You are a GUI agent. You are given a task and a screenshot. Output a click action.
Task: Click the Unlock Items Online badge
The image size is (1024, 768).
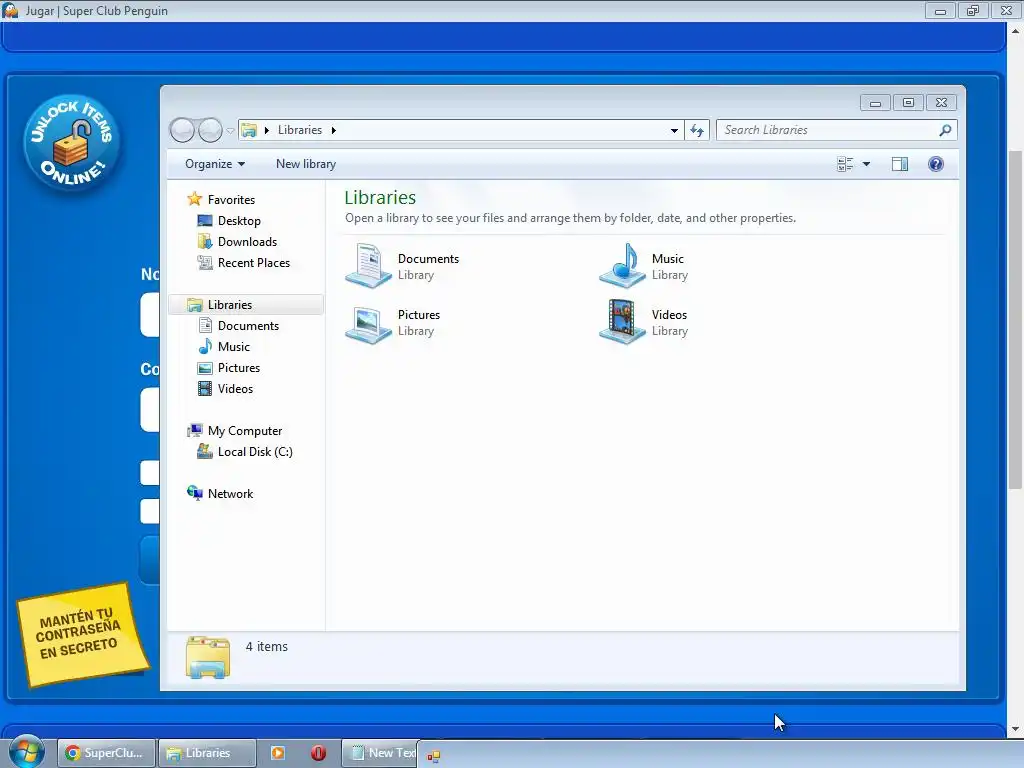[x=72, y=142]
